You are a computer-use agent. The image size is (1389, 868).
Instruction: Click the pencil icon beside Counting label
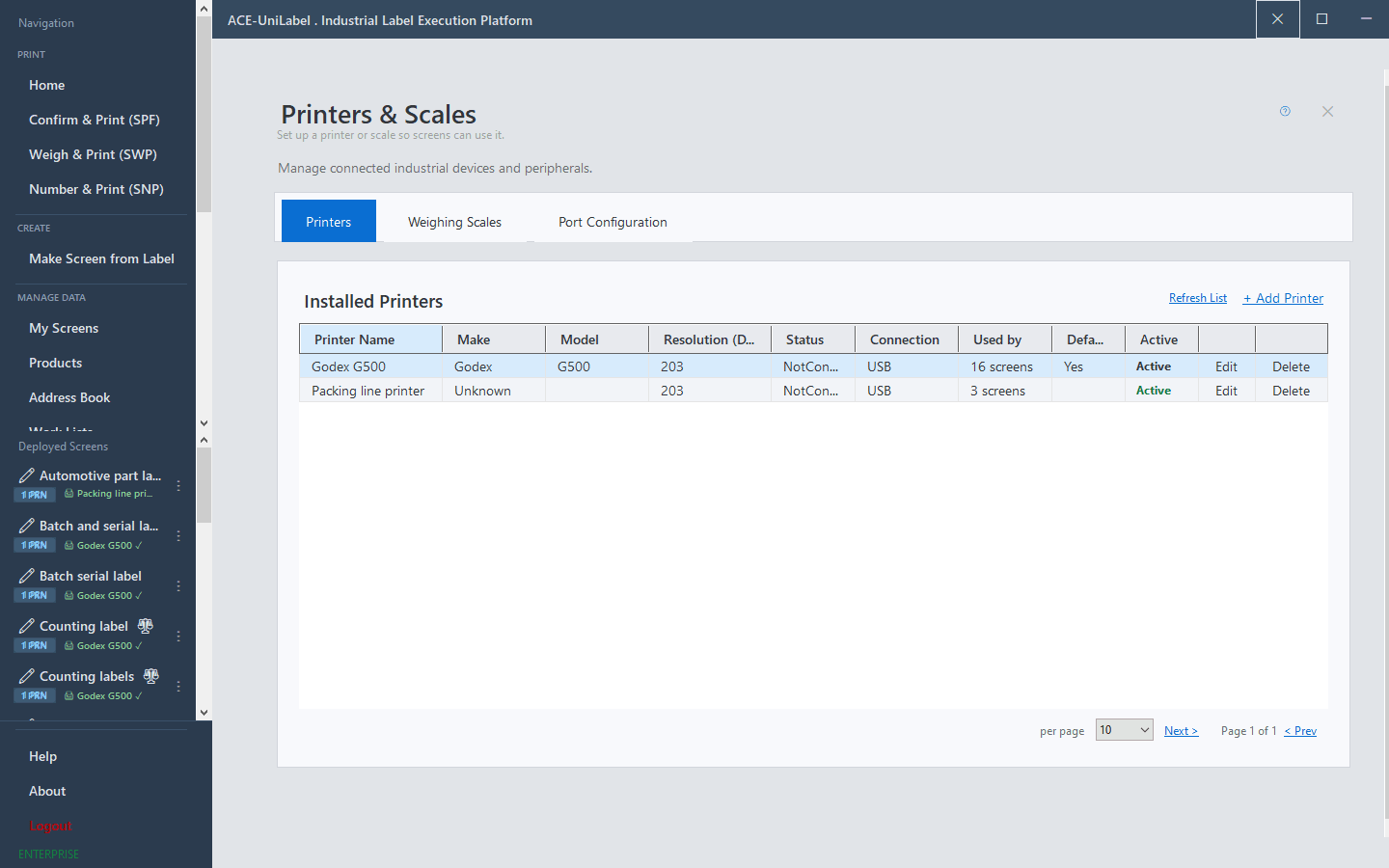pos(27,626)
